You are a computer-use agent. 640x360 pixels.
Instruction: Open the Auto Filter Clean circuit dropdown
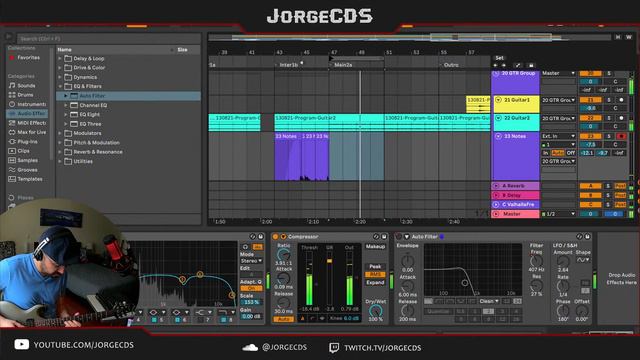489,301
